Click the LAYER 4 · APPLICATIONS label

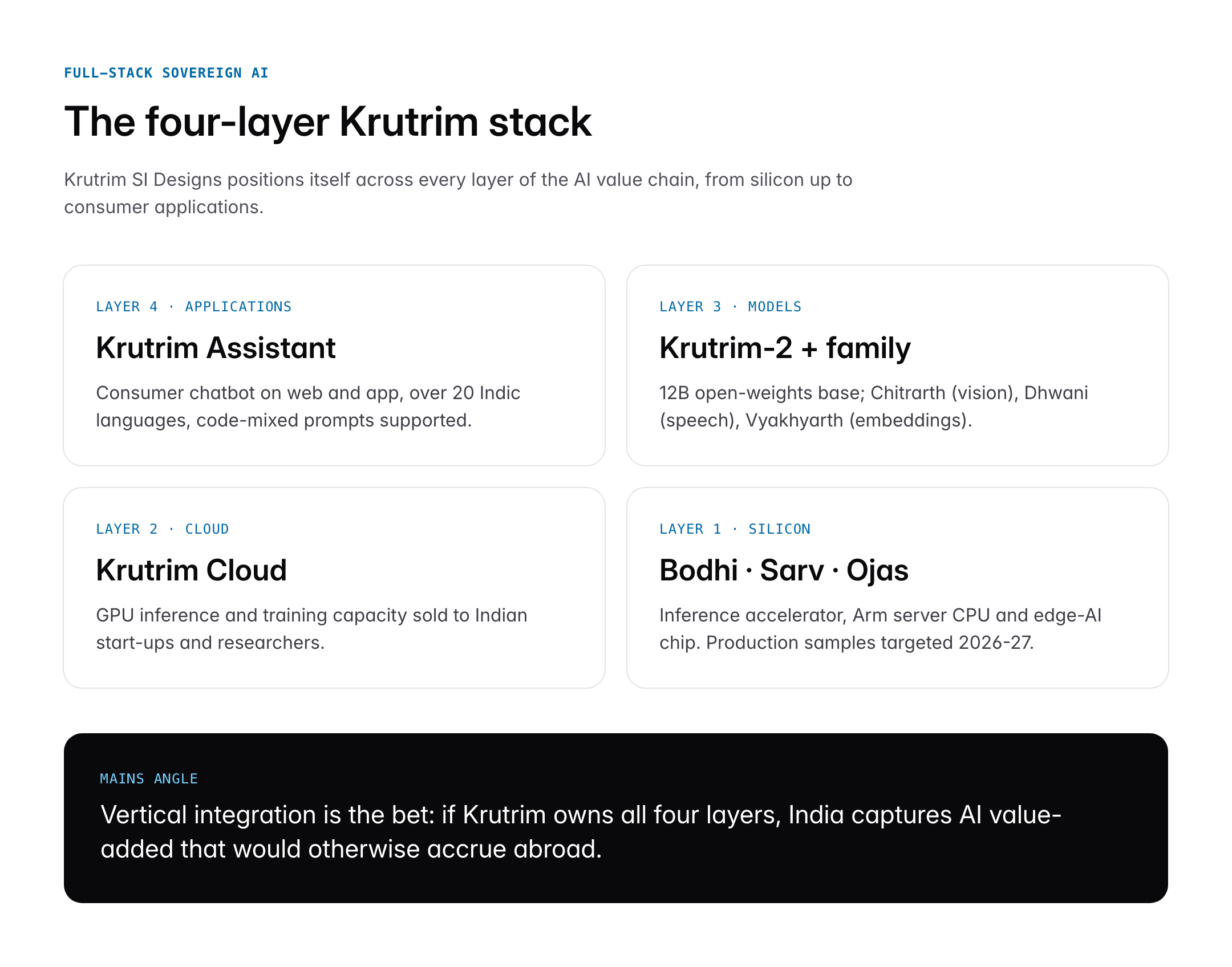coord(194,306)
